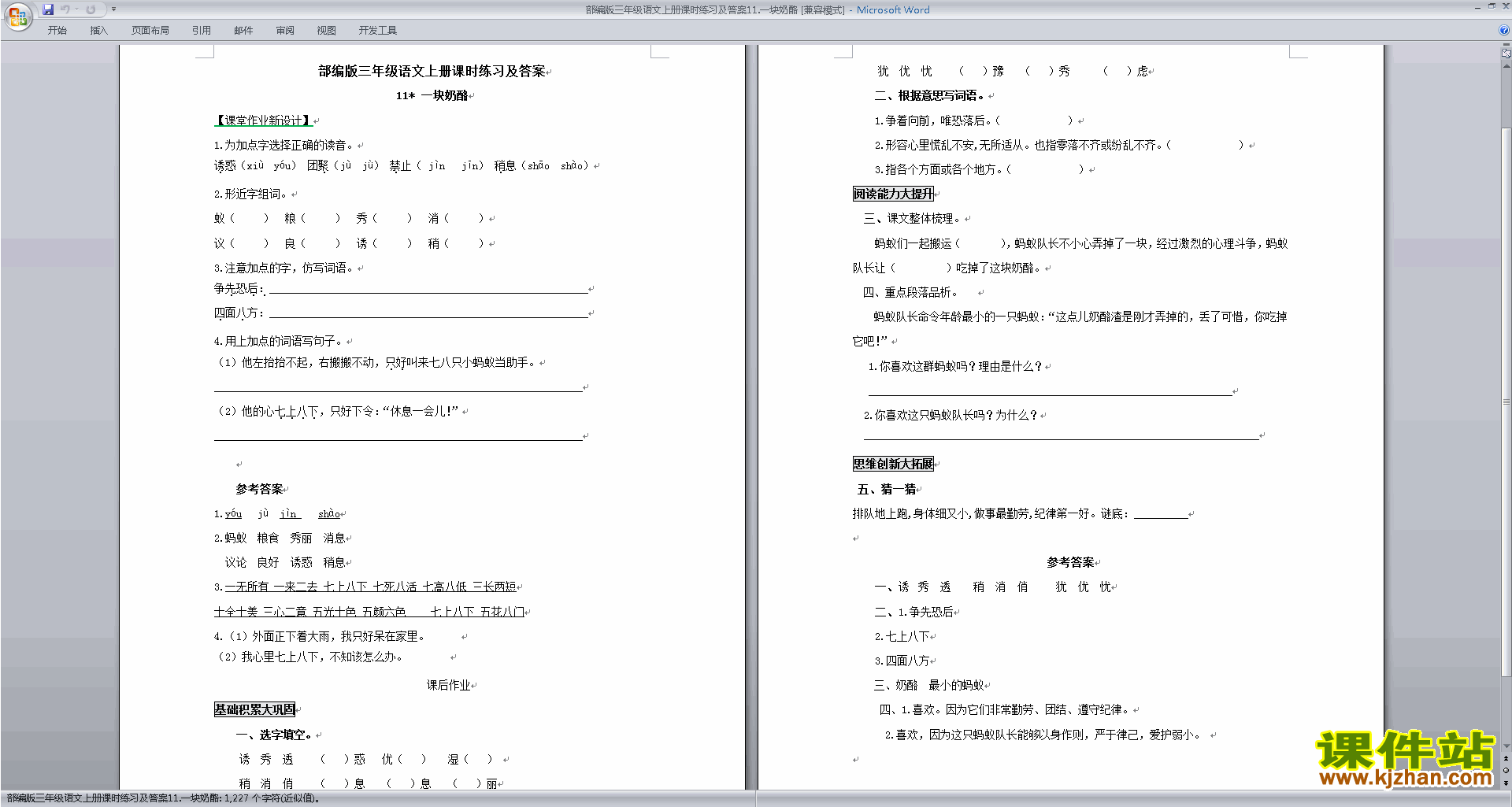Click the Undo arrow icon
Image resolution: width=1512 pixels, height=807 pixels.
point(65,9)
